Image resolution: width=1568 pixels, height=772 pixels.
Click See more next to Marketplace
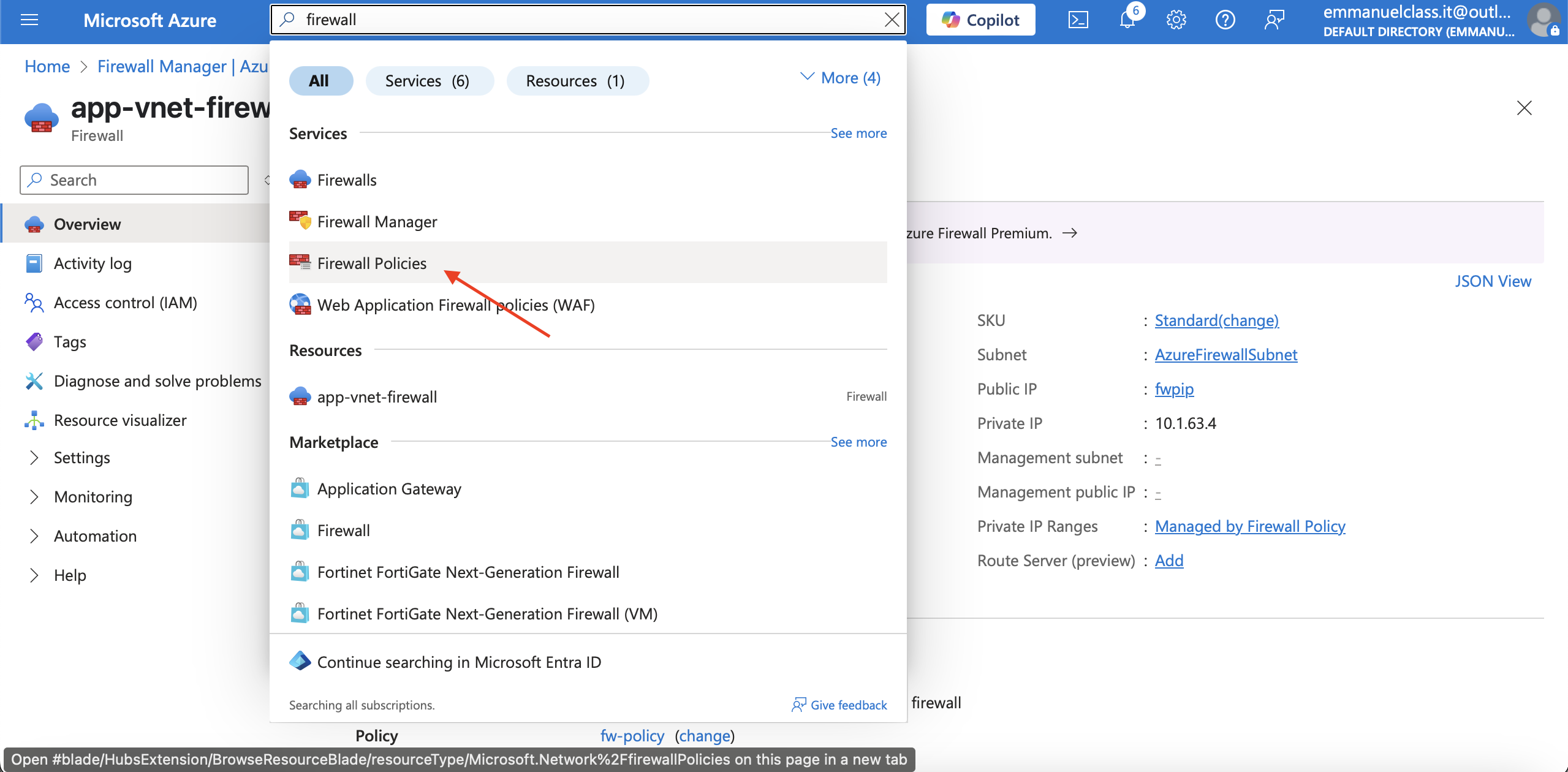pos(858,442)
